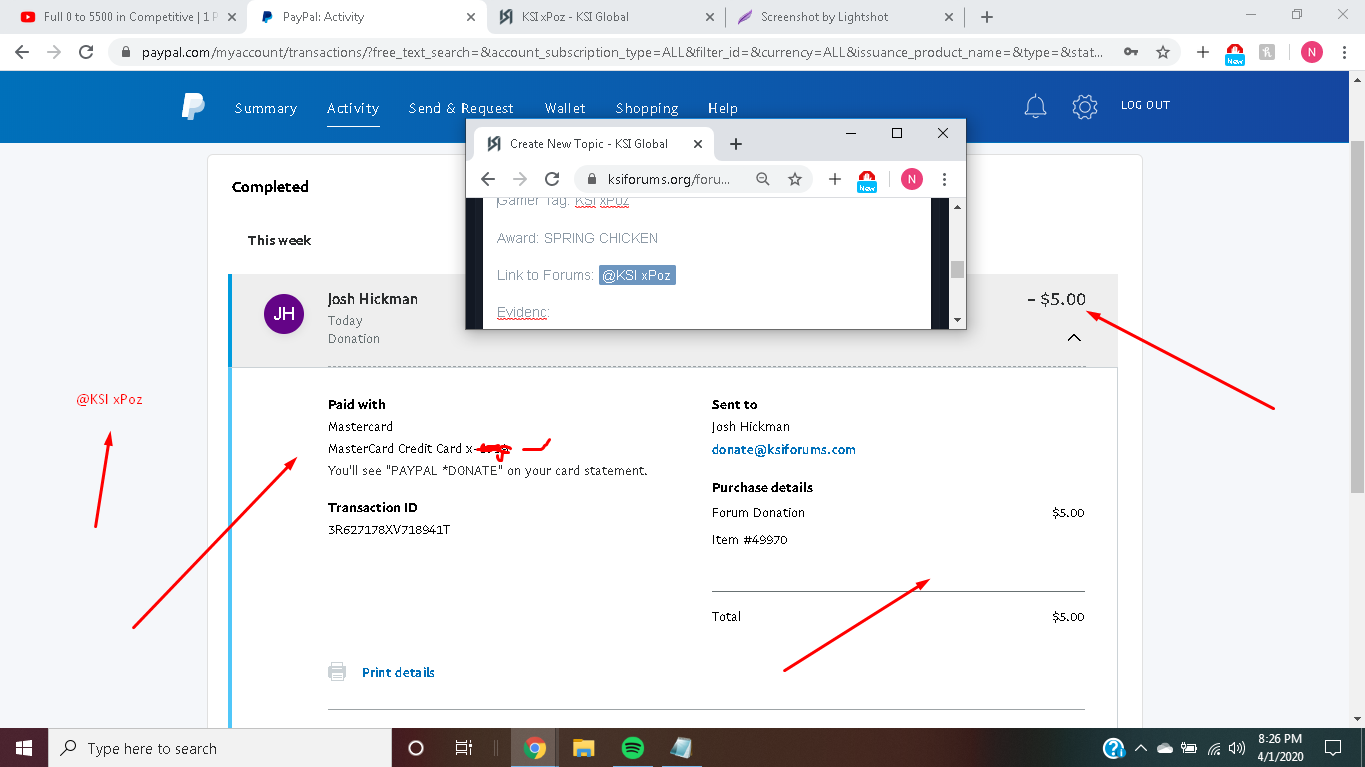This screenshot has width=1365, height=767.
Task: Click the @KSI xPoz mention in popup
Action: pyautogui.click(x=638, y=275)
